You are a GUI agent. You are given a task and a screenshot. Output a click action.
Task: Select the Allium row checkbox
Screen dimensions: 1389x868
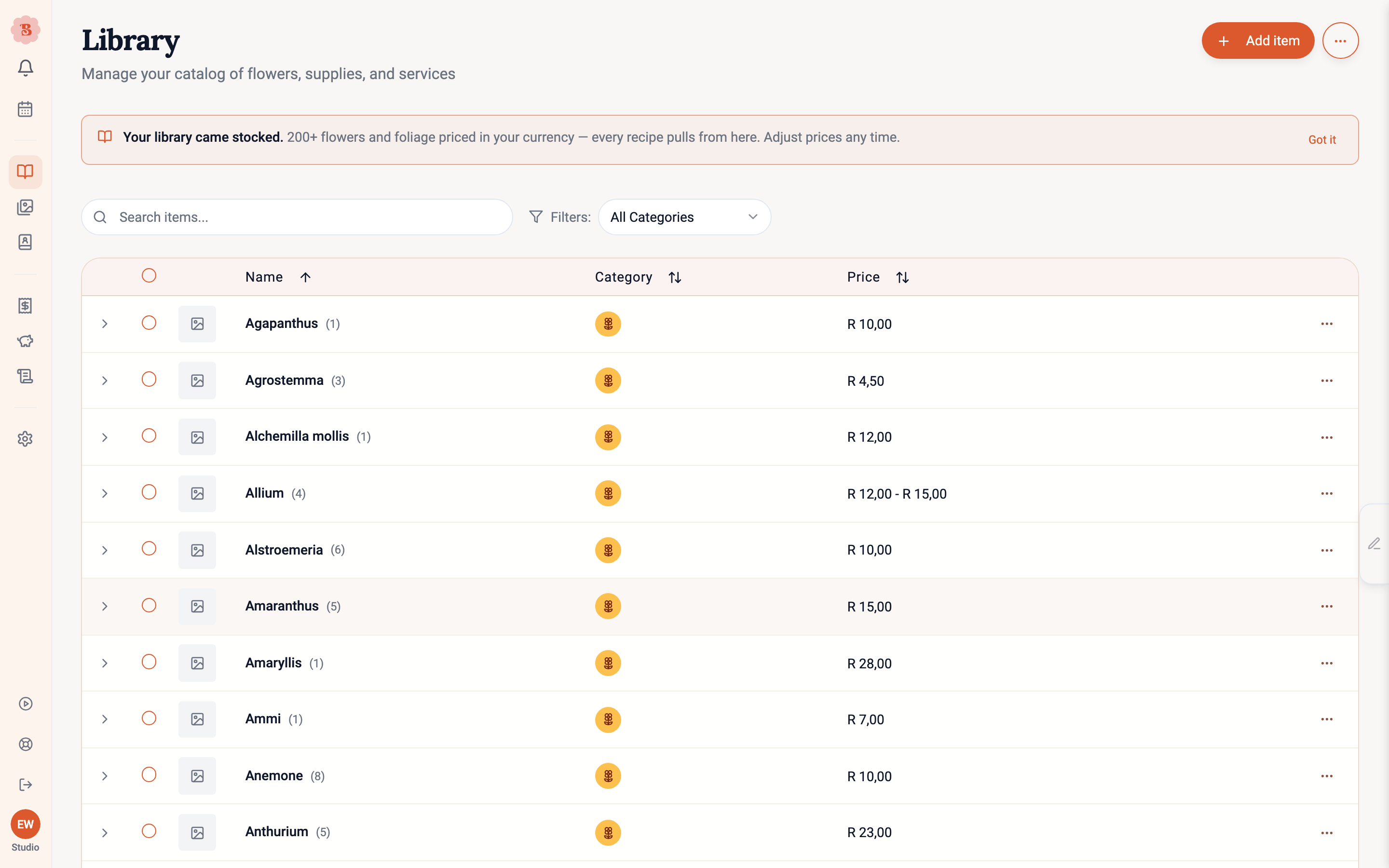pos(149,492)
